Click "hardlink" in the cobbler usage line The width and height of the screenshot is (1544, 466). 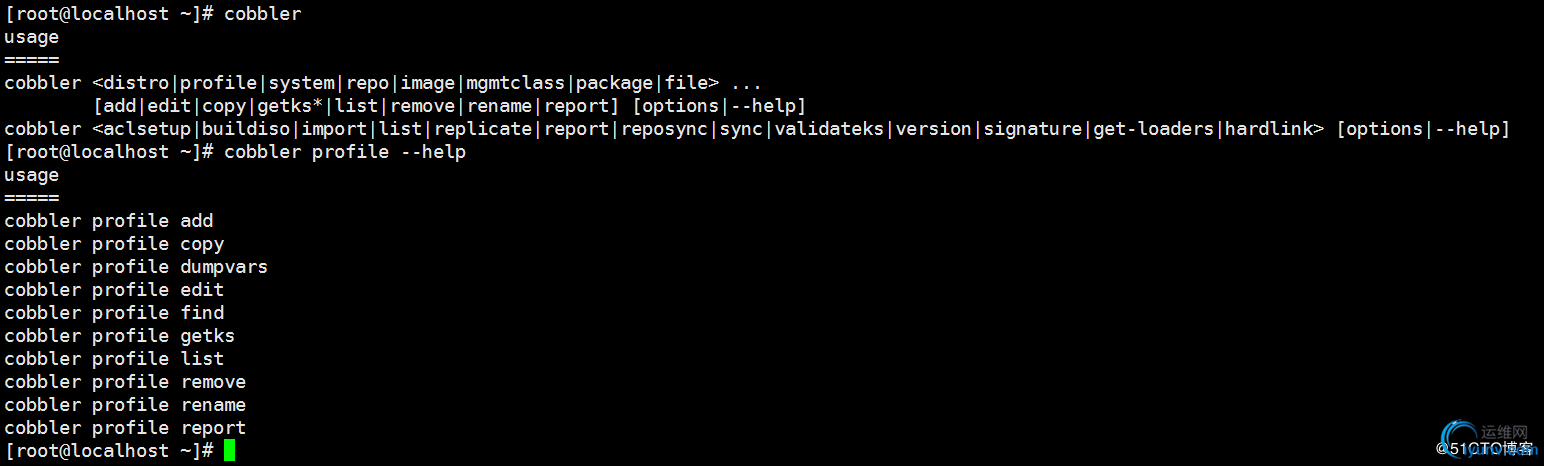click(1268, 129)
